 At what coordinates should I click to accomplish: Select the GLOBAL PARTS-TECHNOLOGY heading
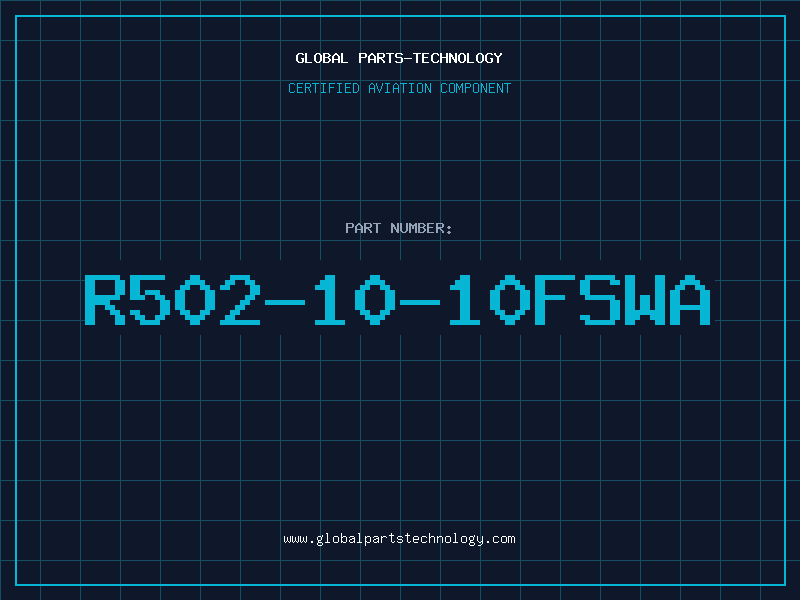click(x=399, y=58)
